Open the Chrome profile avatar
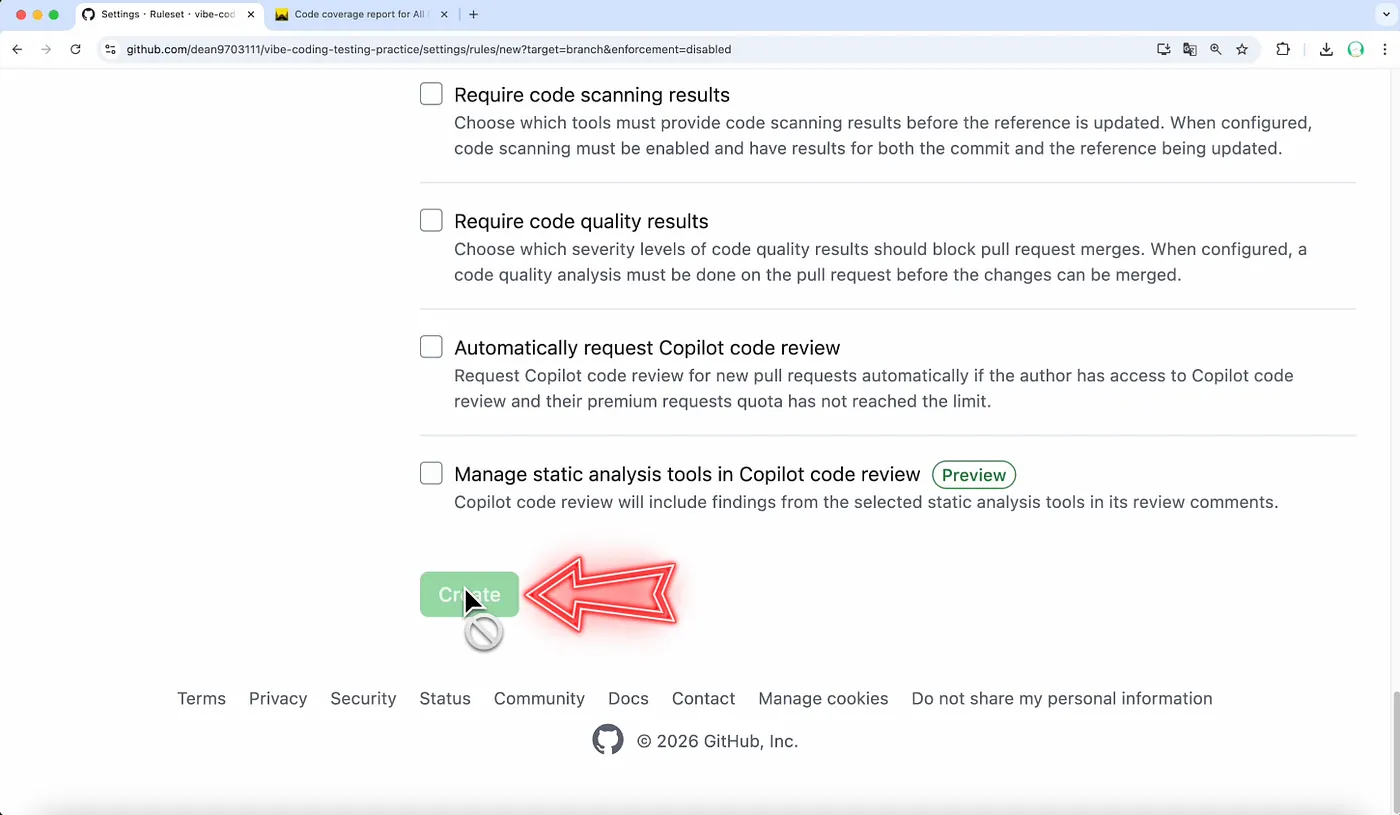1400x815 pixels. point(1356,49)
